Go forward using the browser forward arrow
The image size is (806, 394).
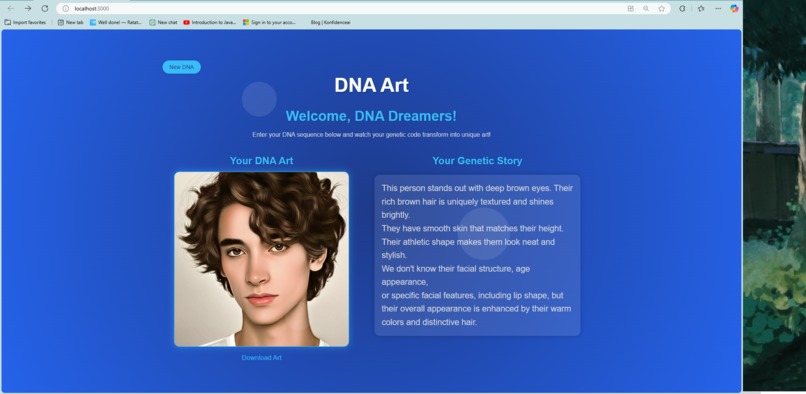tap(28, 9)
